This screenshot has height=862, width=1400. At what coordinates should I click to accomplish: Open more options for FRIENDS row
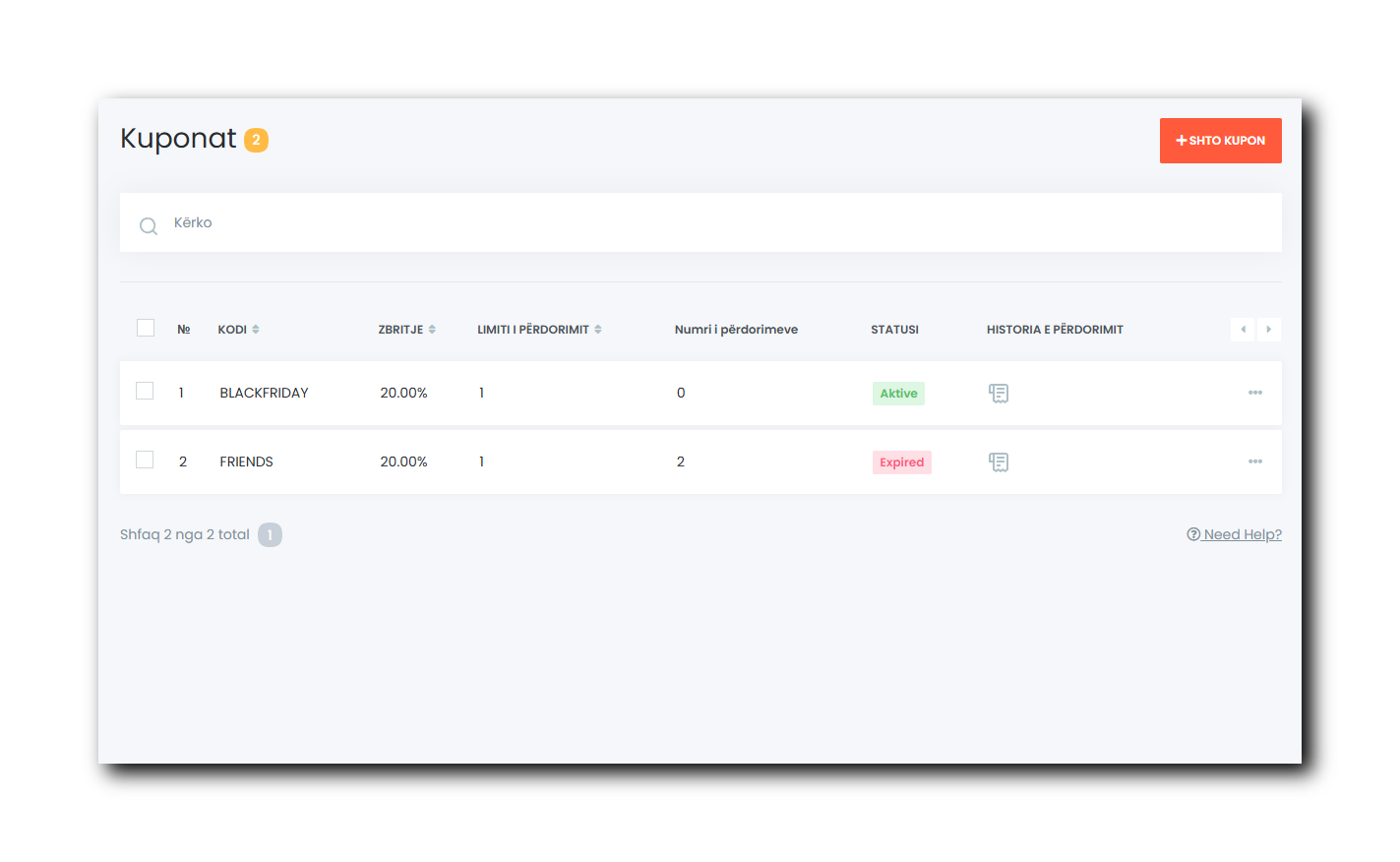pos(1254,462)
